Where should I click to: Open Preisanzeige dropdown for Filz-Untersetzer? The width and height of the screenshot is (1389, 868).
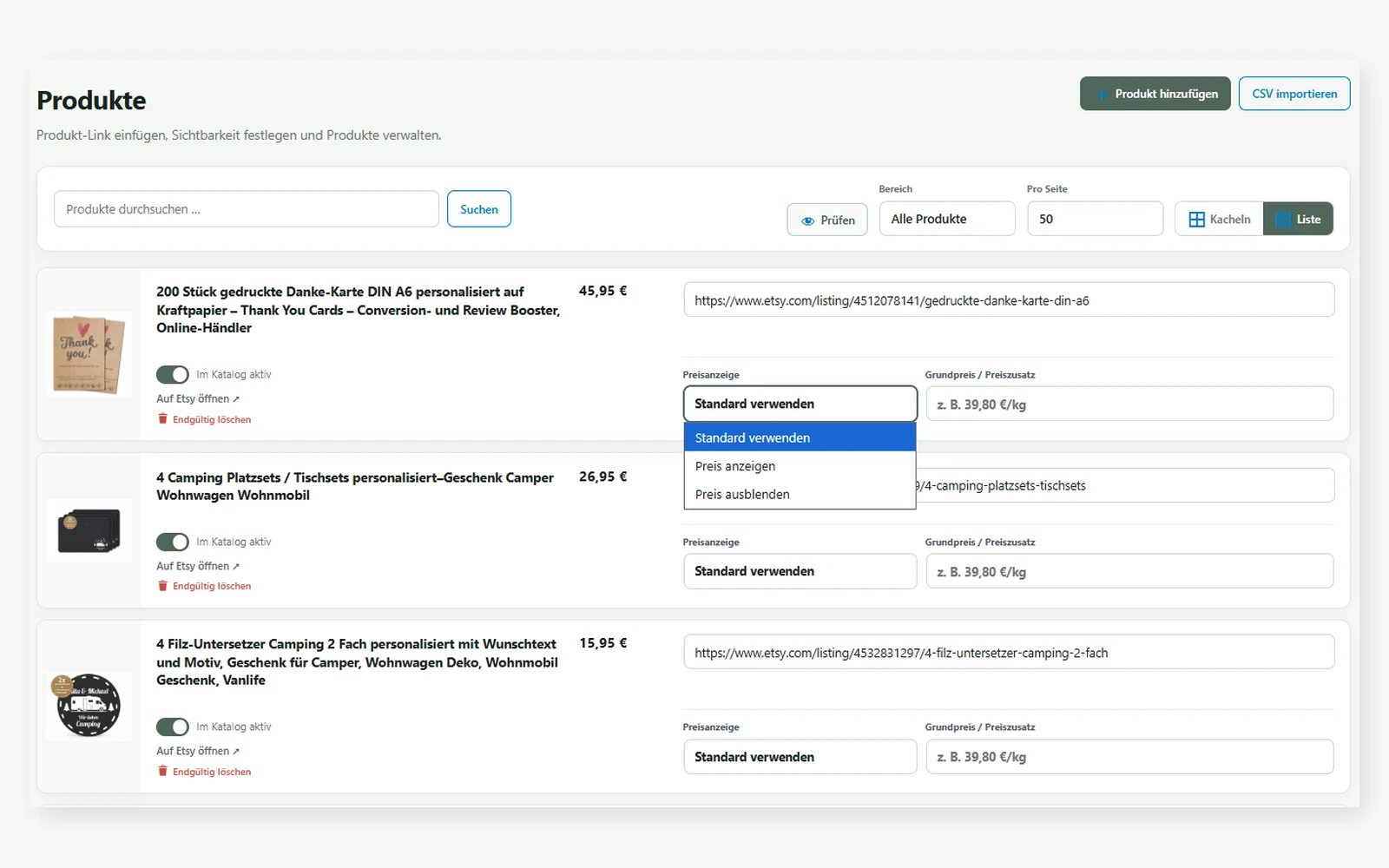[x=800, y=757]
